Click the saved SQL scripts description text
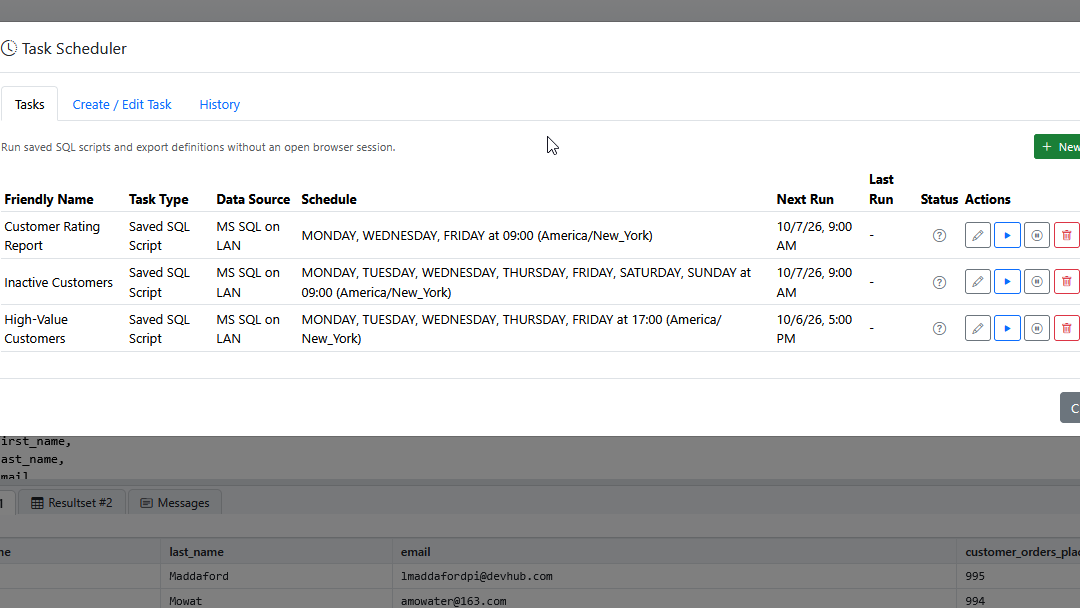Viewport: 1080px width, 608px height. [x=198, y=147]
